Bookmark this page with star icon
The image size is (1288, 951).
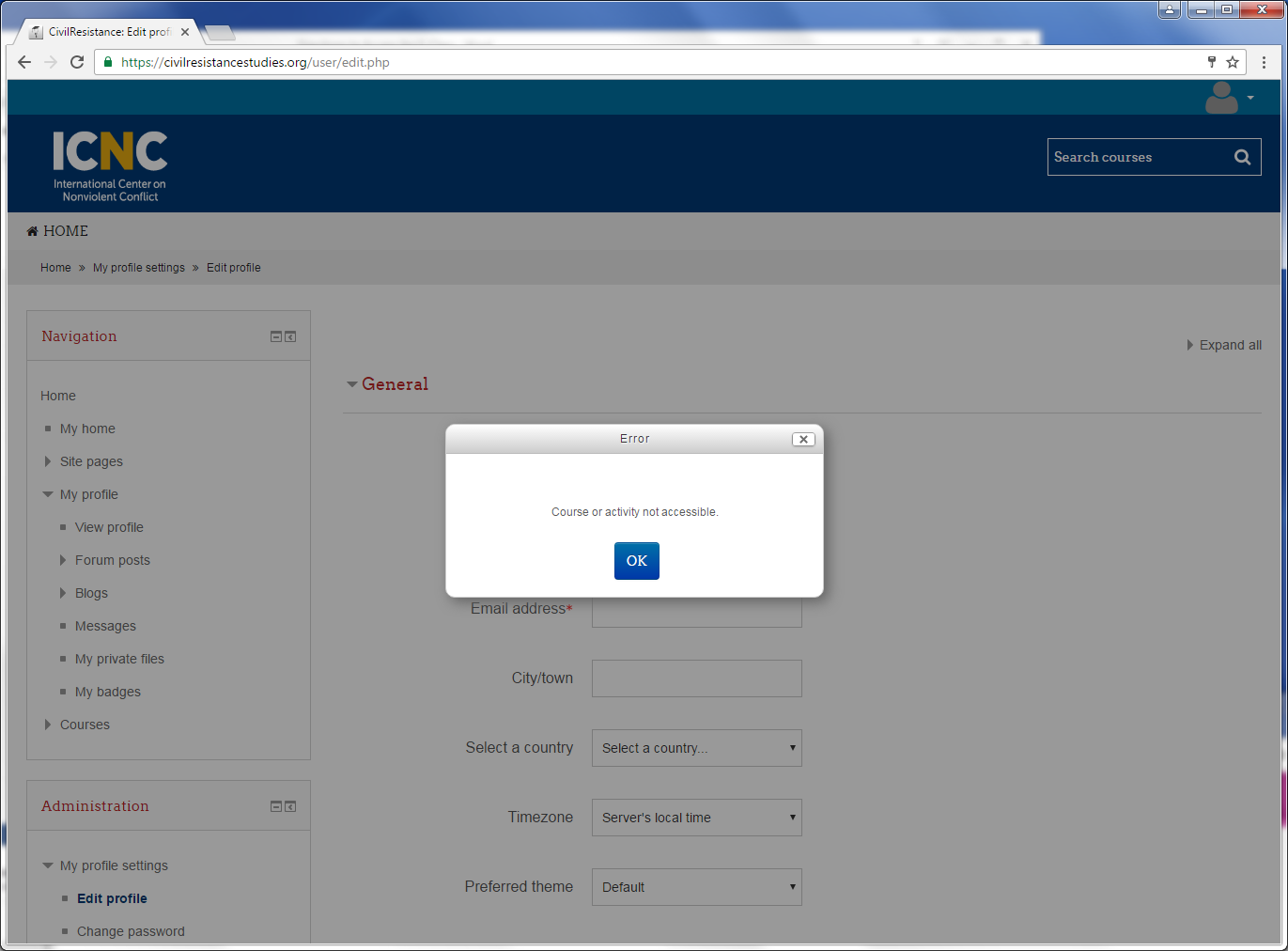coord(1233,62)
